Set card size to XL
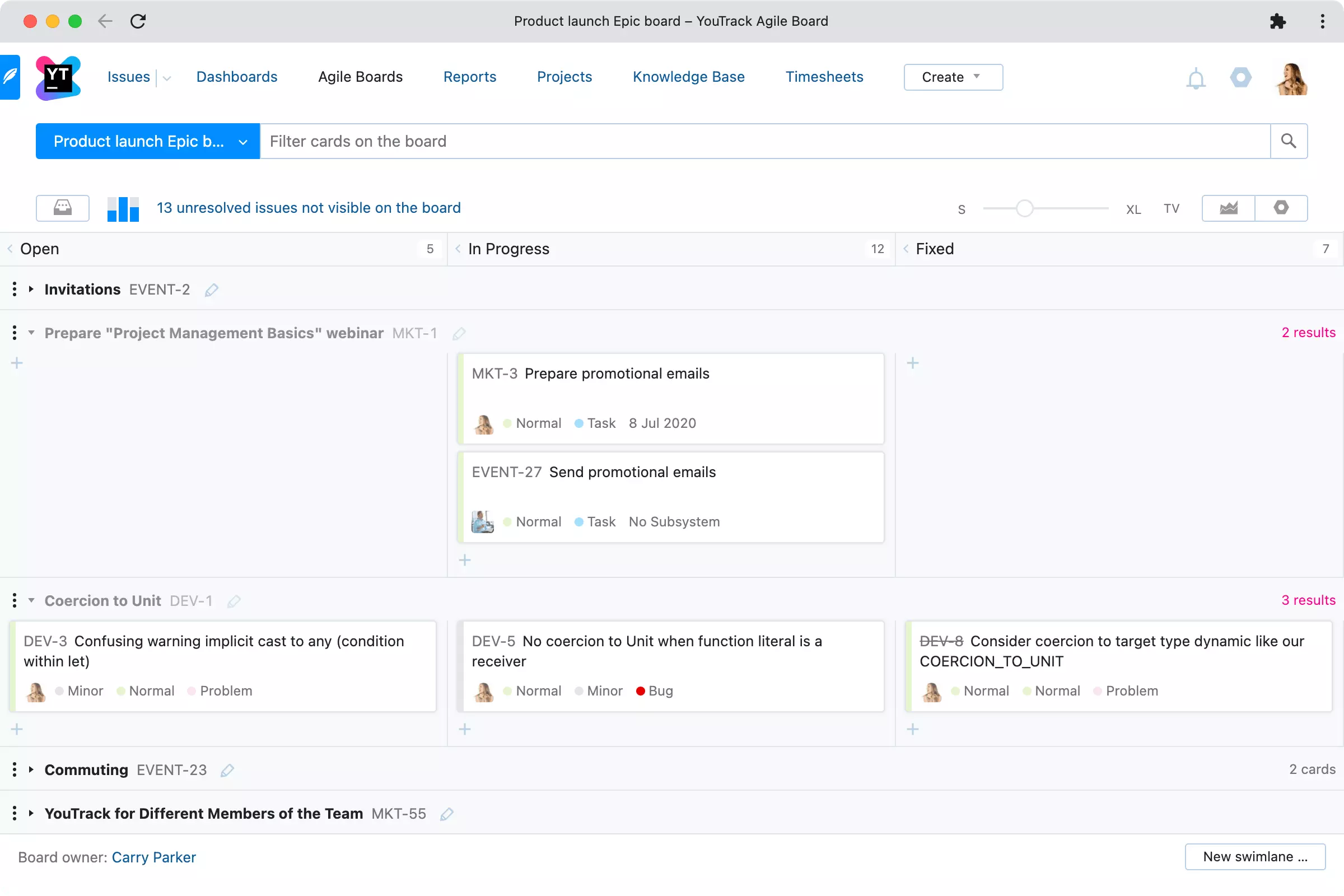Image resolution: width=1344 pixels, height=896 pixels. (1133, 209)
